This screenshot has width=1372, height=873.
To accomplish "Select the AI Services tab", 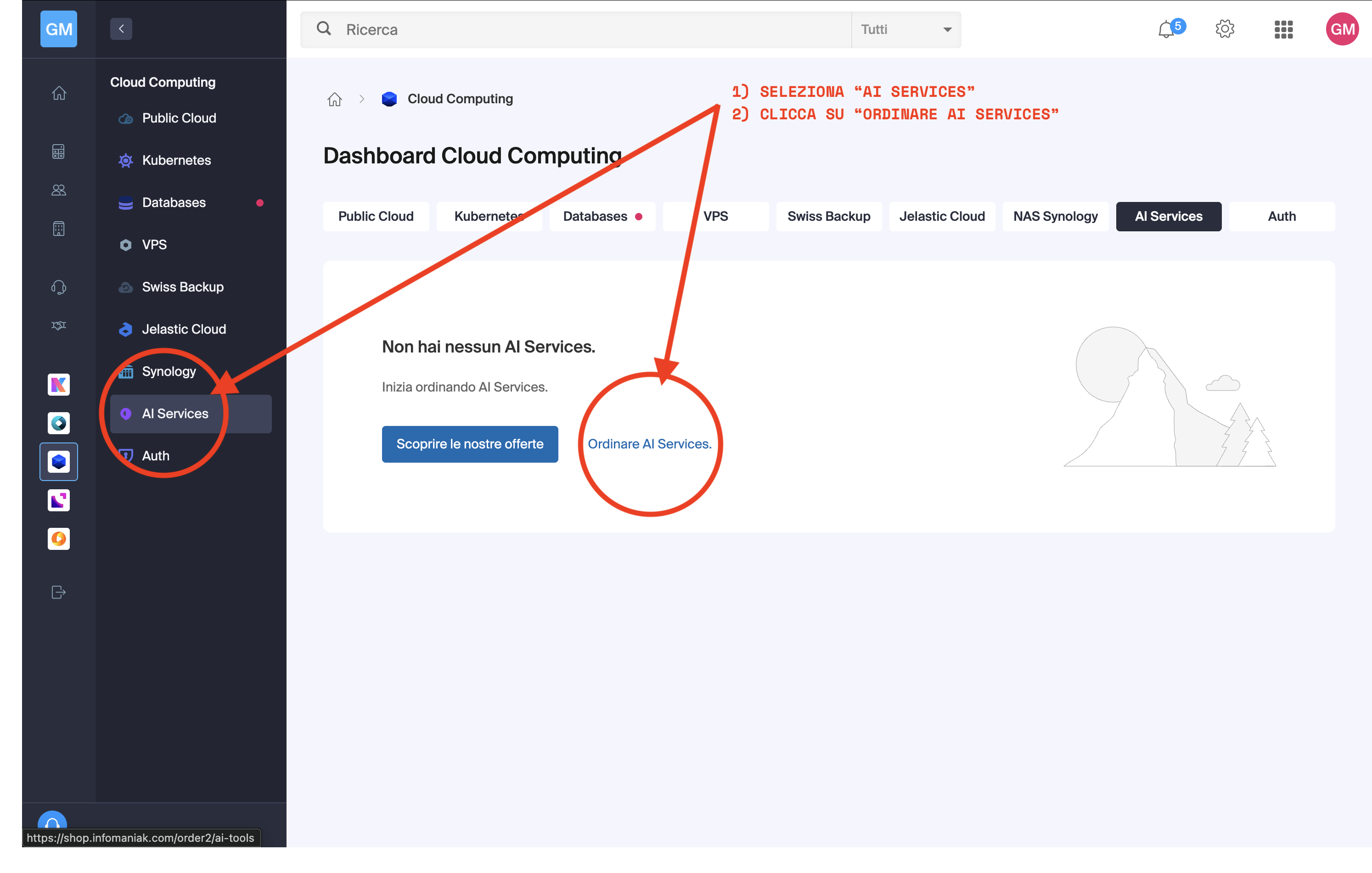I will tap(1169, 216).
